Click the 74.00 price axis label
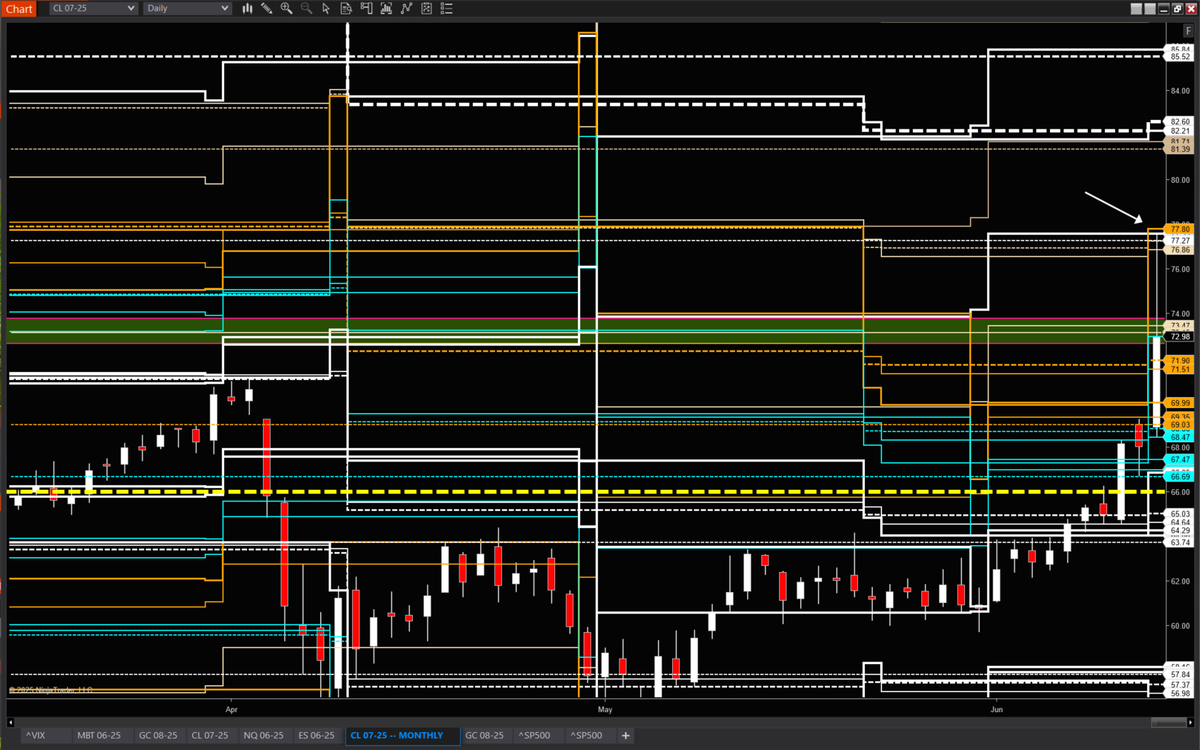 (x=1180, y=314)
